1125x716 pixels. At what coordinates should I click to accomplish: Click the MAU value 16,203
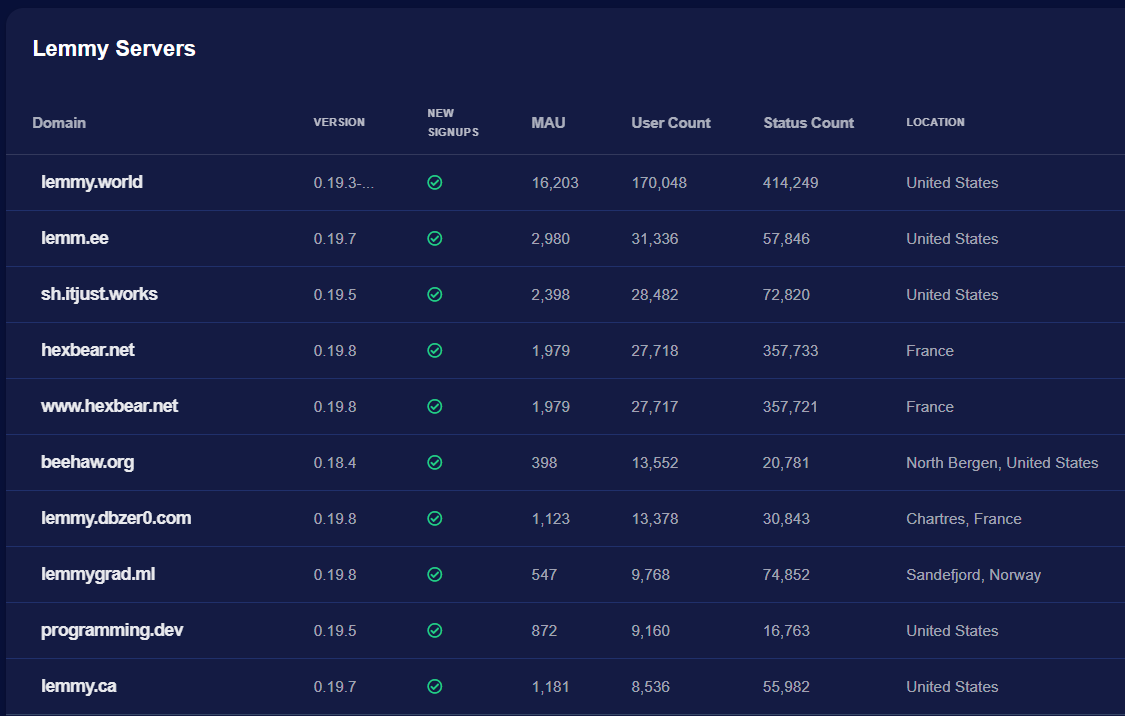point(555,183)
